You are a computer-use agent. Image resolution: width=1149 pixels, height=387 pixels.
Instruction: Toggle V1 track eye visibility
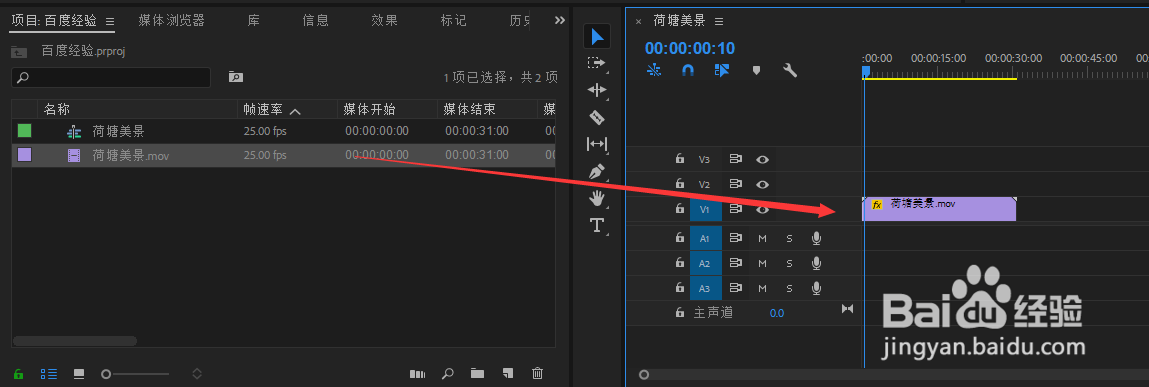click(762, 210)
